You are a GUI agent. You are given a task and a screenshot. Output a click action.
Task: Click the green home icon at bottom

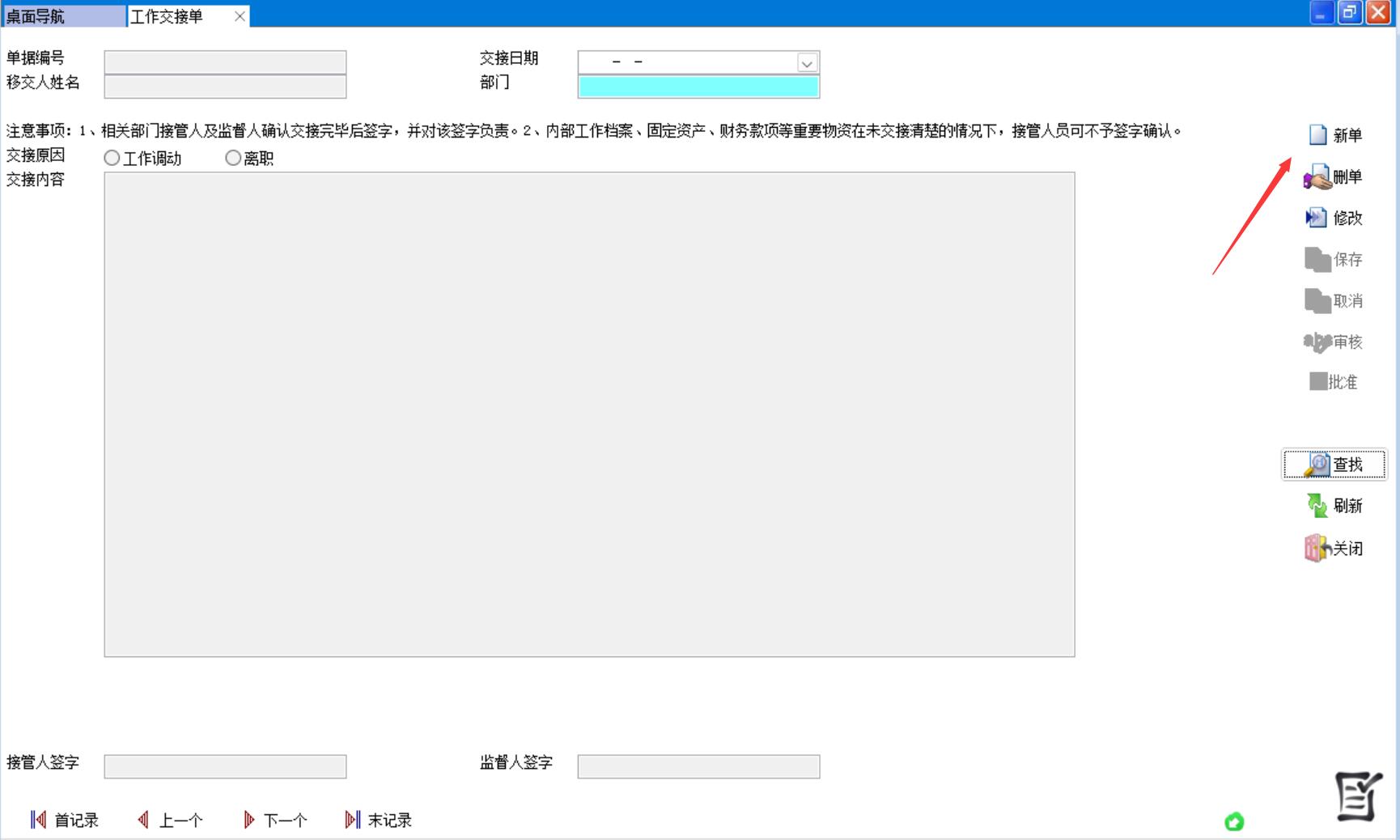point(1234,822)
